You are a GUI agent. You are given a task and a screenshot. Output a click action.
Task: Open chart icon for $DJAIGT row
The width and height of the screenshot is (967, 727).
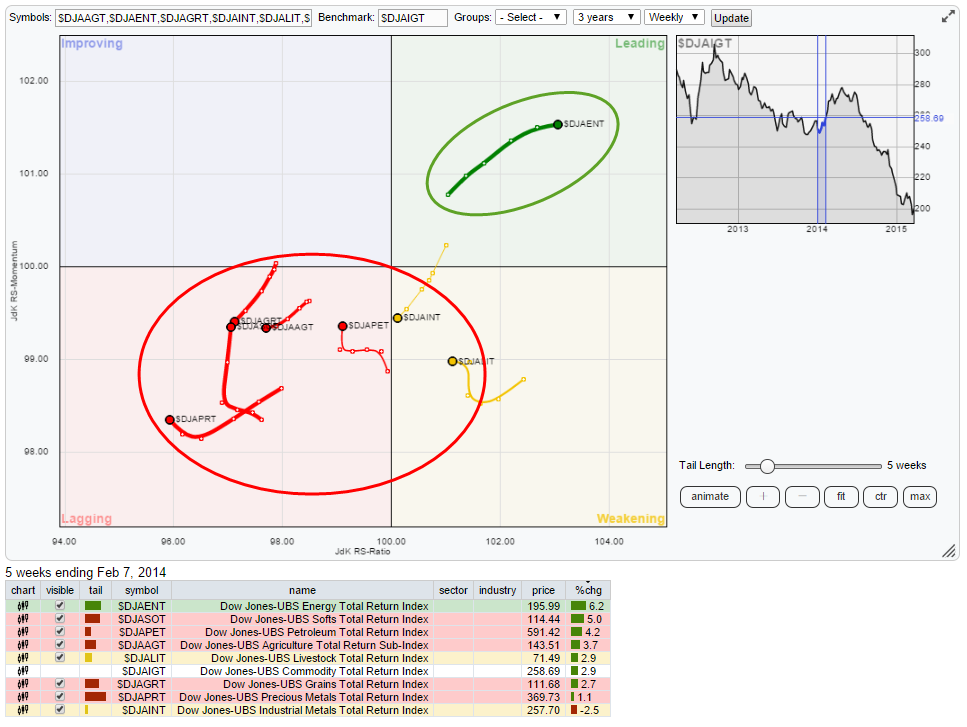[23, 671]
